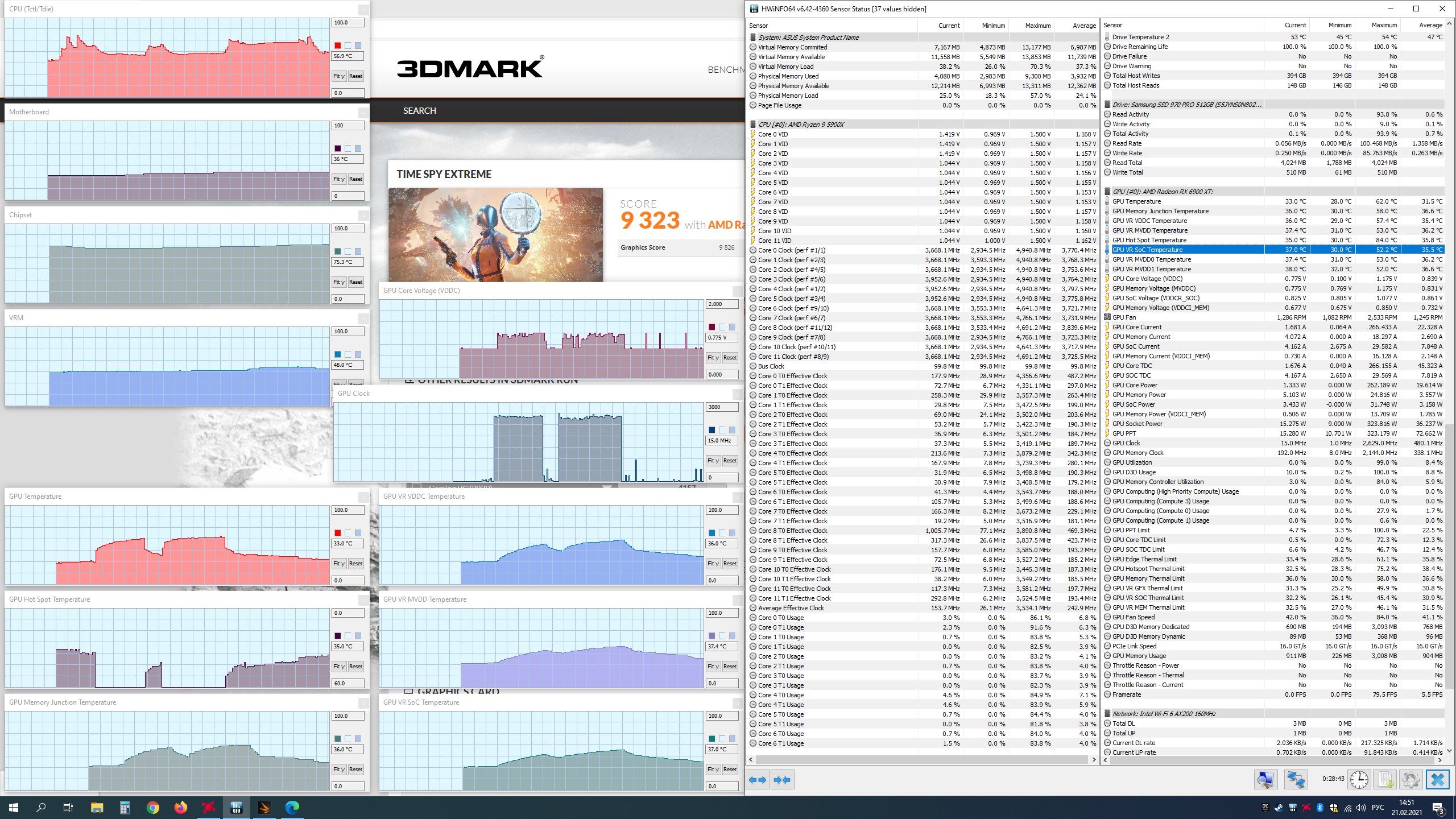Click Reset on the GPU Temperature graph

click(355, 564)
